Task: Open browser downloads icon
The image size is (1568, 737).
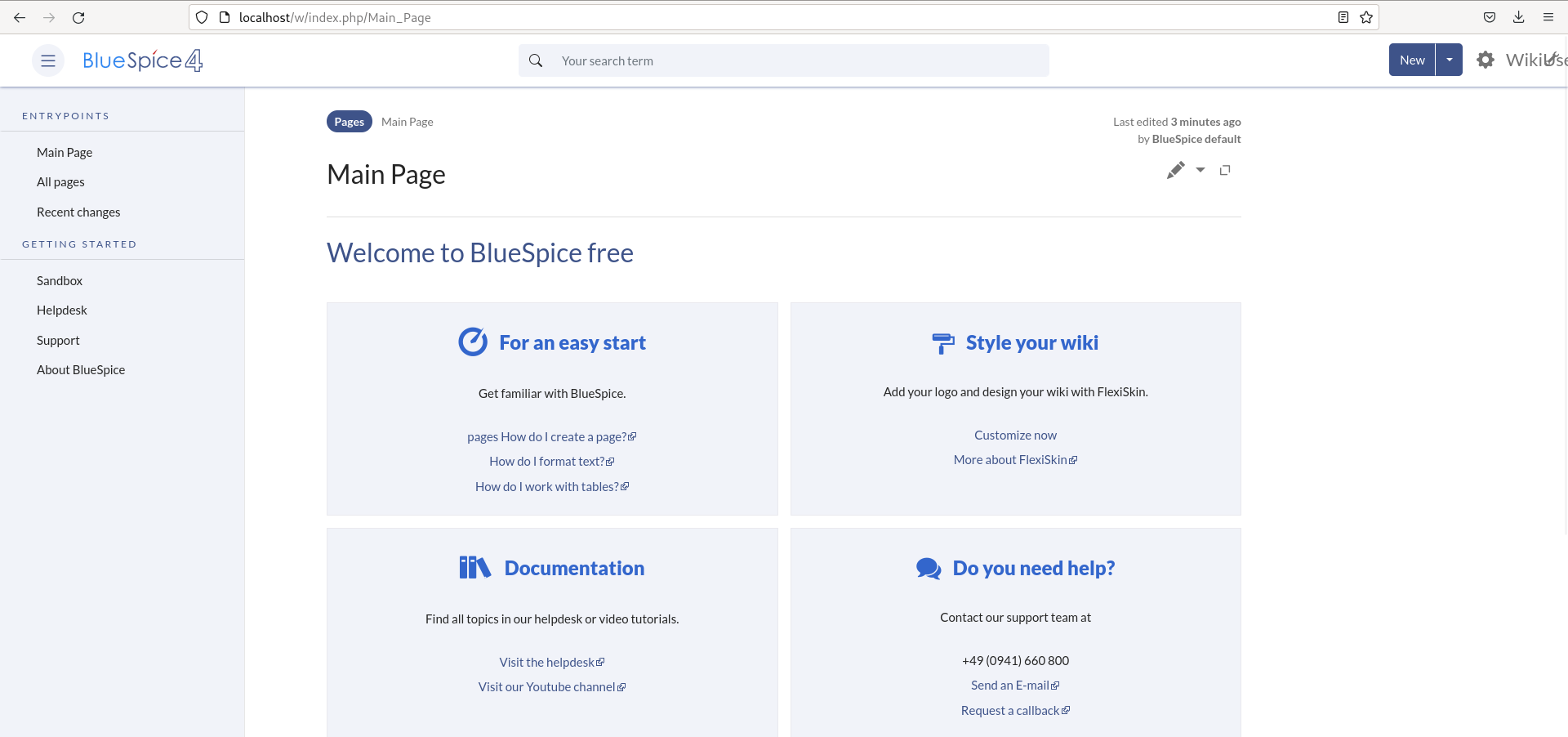Action: pyautogui.click(x=1519, y=17)
